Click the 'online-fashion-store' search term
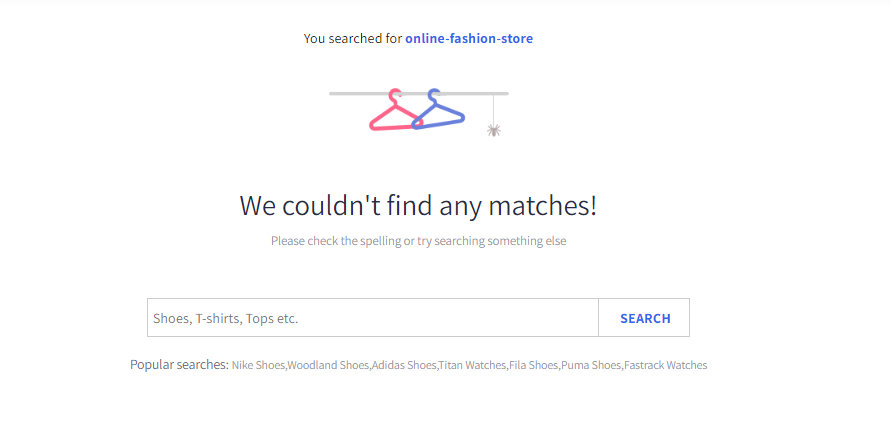891x432 pixels. (469, 39)
